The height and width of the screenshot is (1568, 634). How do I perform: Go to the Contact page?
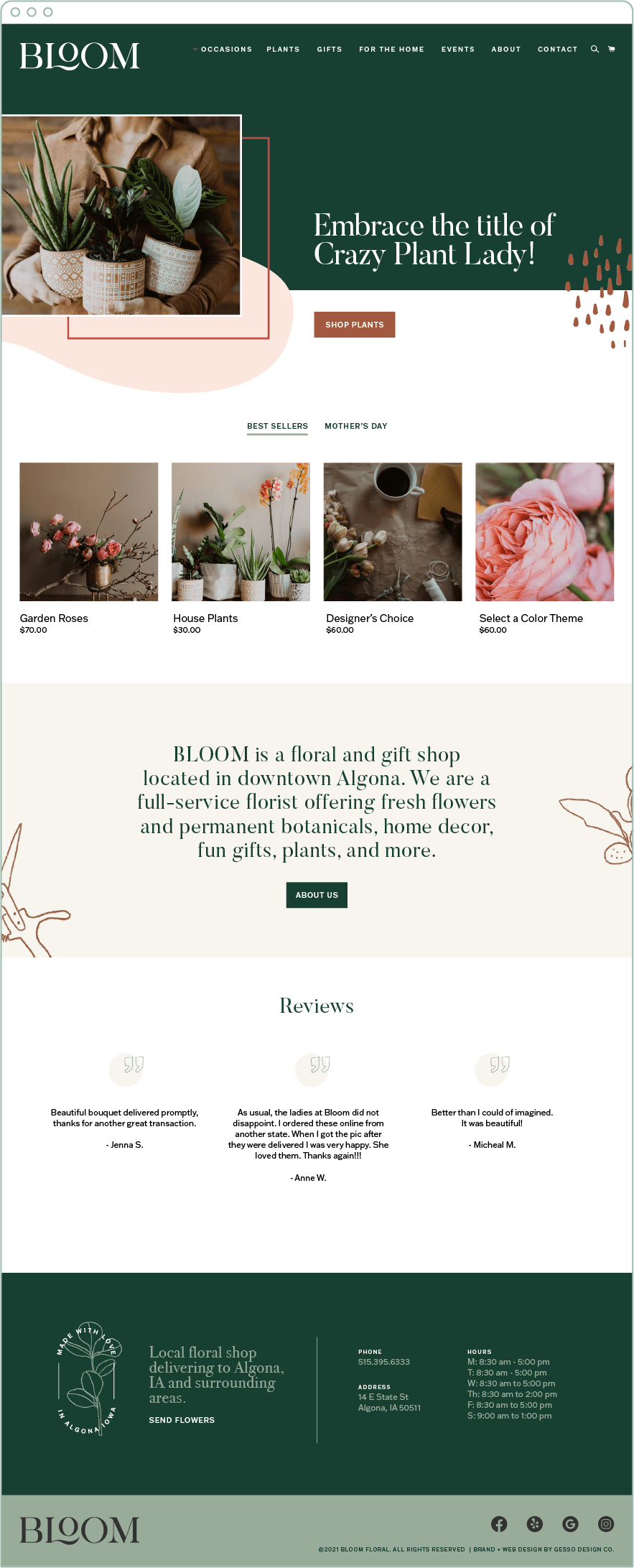[x=558, y=50]
